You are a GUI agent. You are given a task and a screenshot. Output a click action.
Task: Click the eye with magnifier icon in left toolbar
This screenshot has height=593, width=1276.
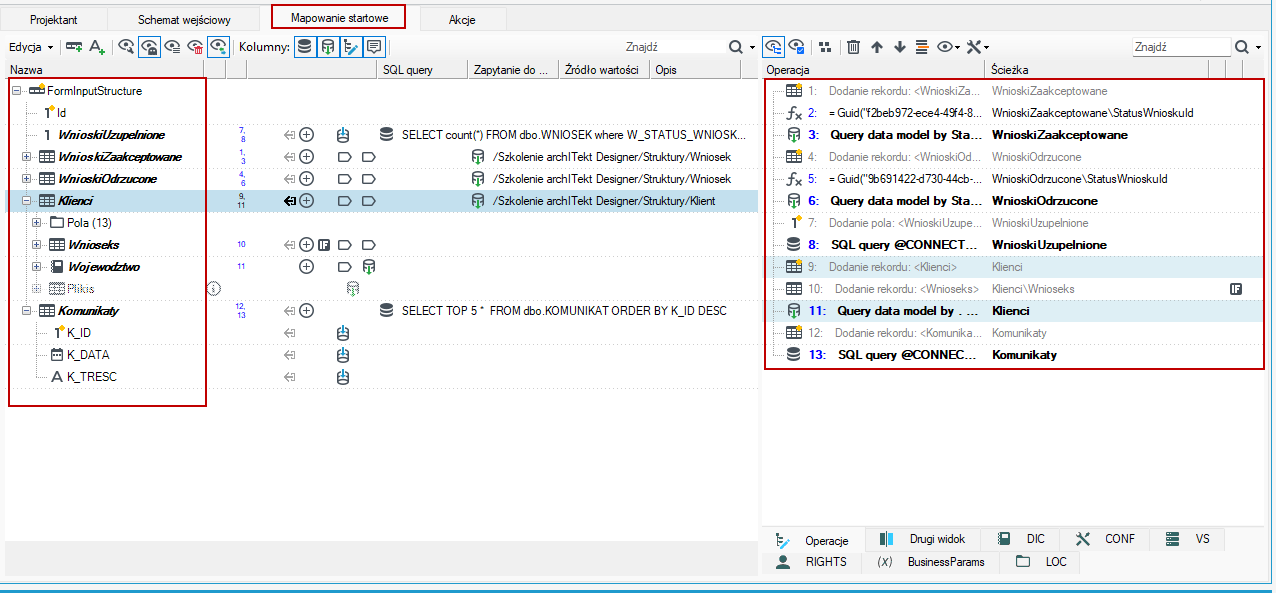click(126, 47)
